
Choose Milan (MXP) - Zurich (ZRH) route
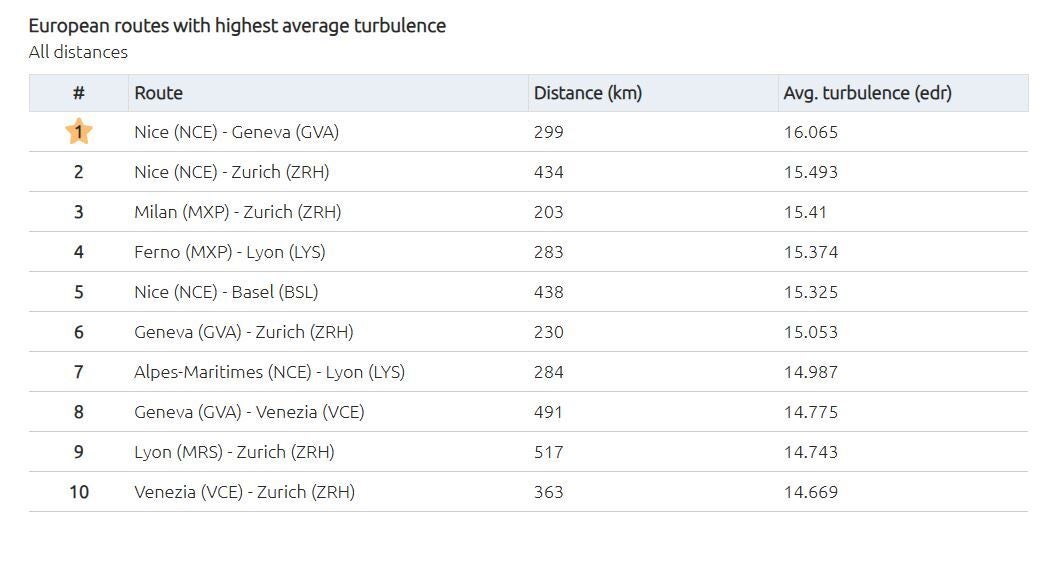(x=238, y=212)
